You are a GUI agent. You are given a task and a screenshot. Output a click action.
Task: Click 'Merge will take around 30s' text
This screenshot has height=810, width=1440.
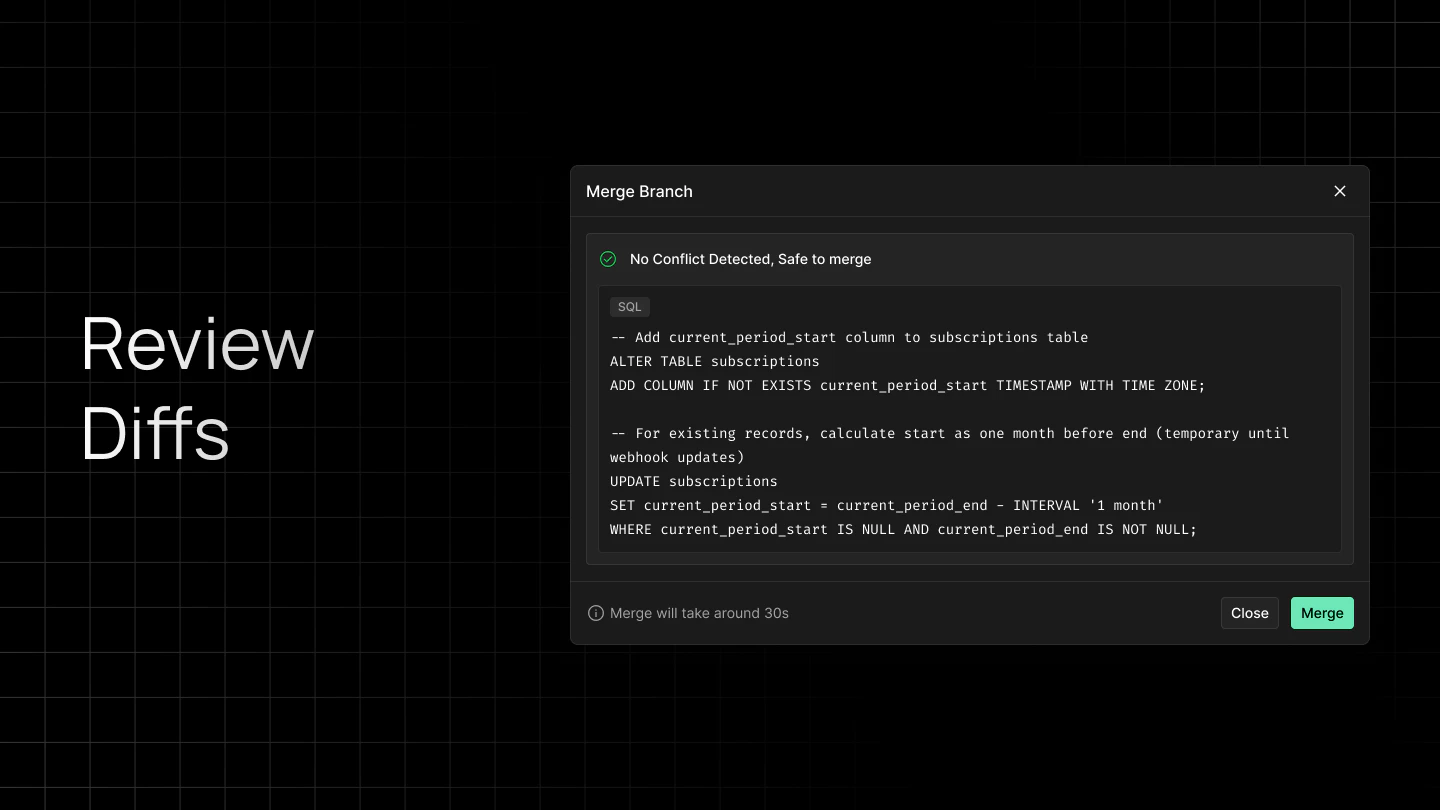coord(699,613)
